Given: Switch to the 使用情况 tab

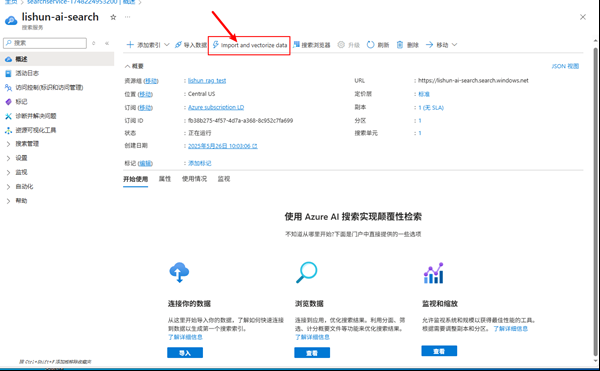Looking at the screenshot, I should 194,179.
